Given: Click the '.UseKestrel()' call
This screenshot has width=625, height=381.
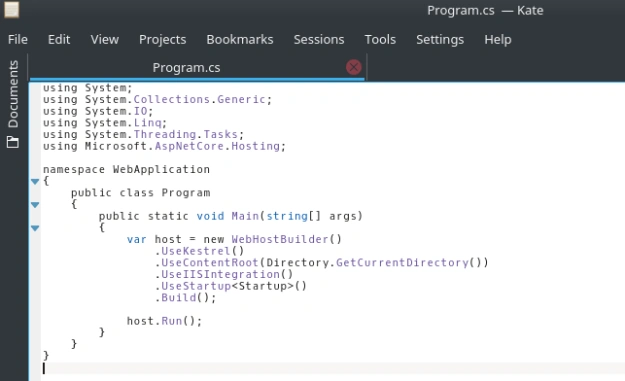Looking at the screenshot, I should click(199, 251).
